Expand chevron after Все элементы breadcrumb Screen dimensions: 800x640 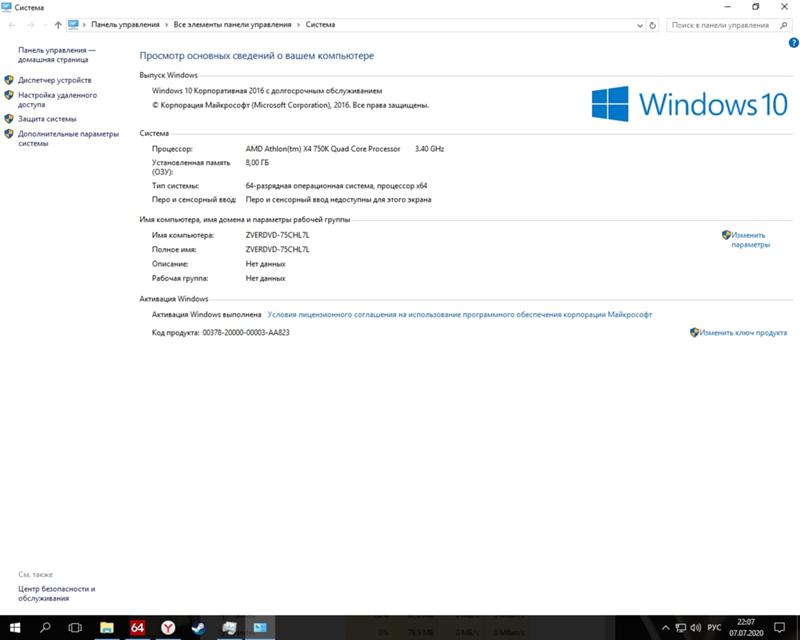[x=298, y=24]
